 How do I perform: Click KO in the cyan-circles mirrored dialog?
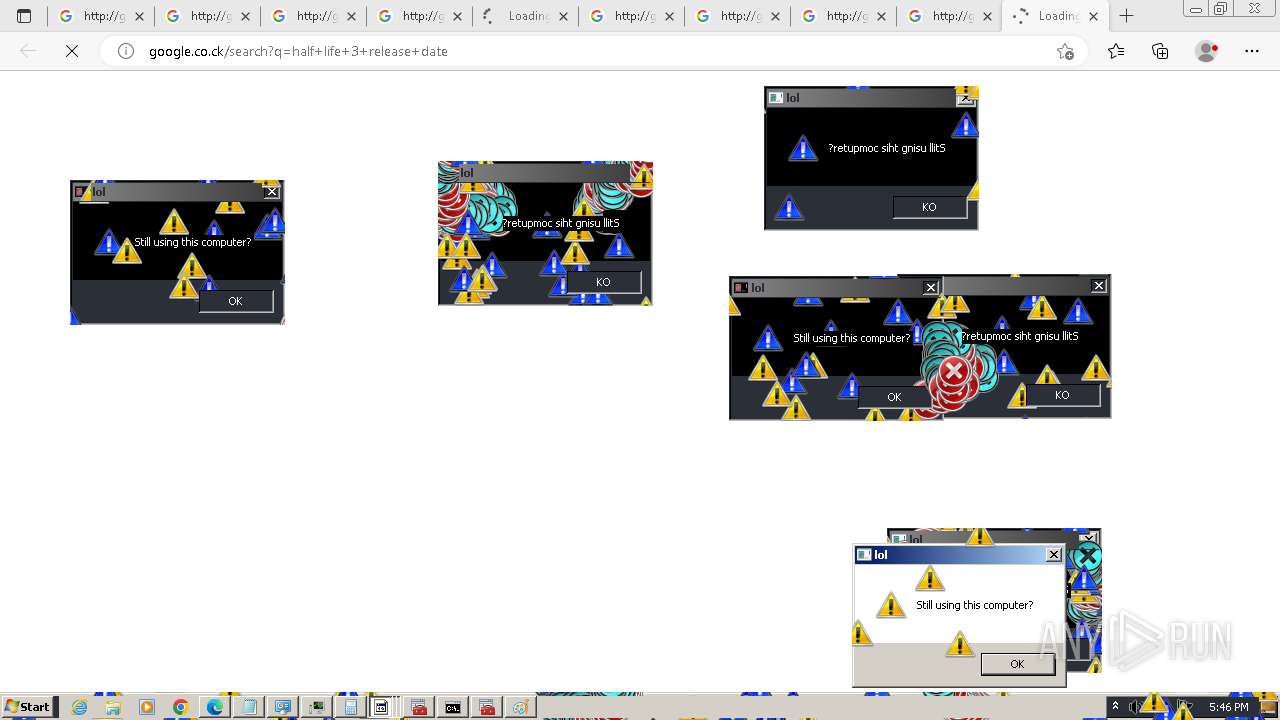(603, 282)
